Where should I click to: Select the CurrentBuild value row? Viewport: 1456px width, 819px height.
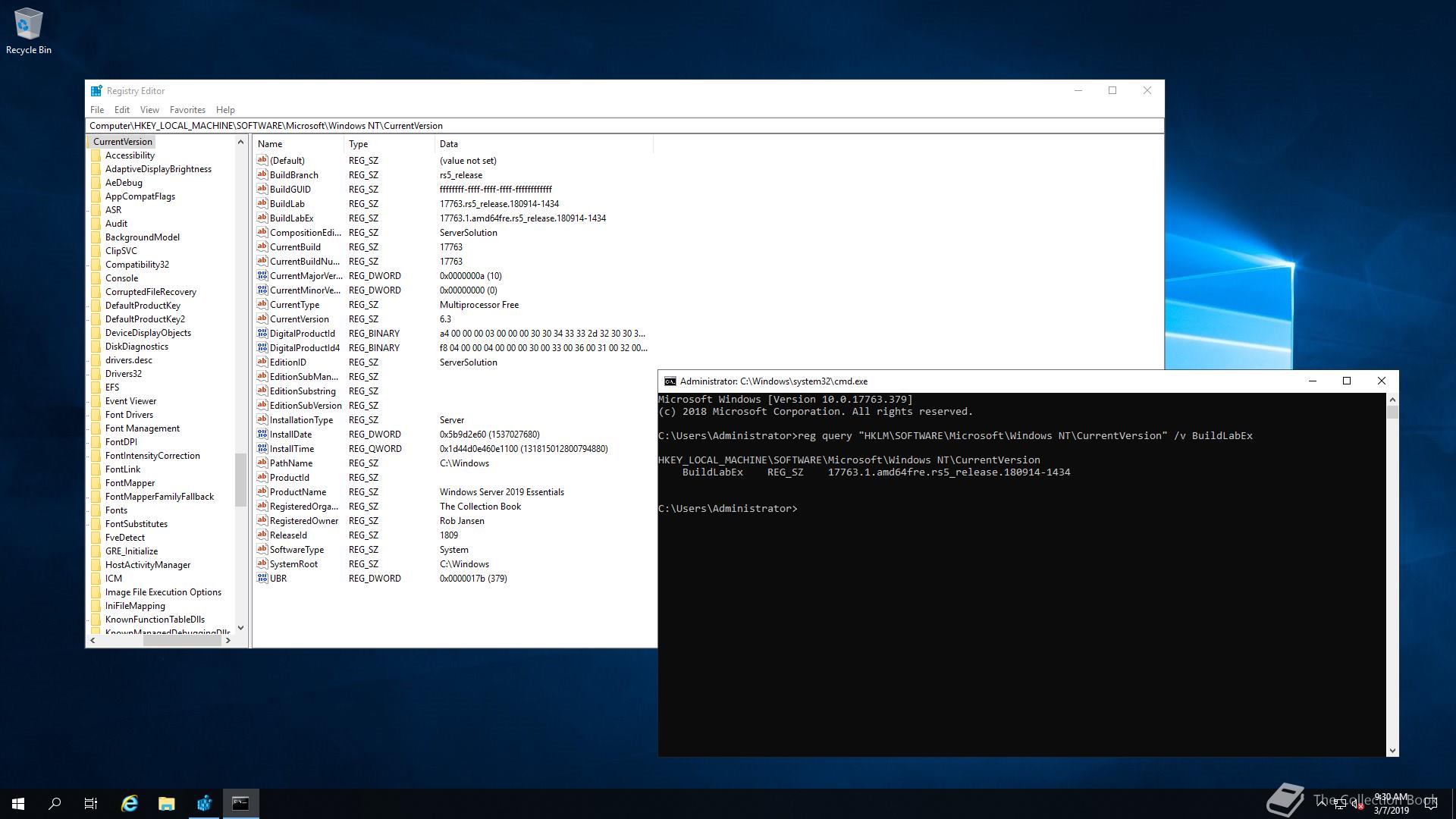[453, 247]
